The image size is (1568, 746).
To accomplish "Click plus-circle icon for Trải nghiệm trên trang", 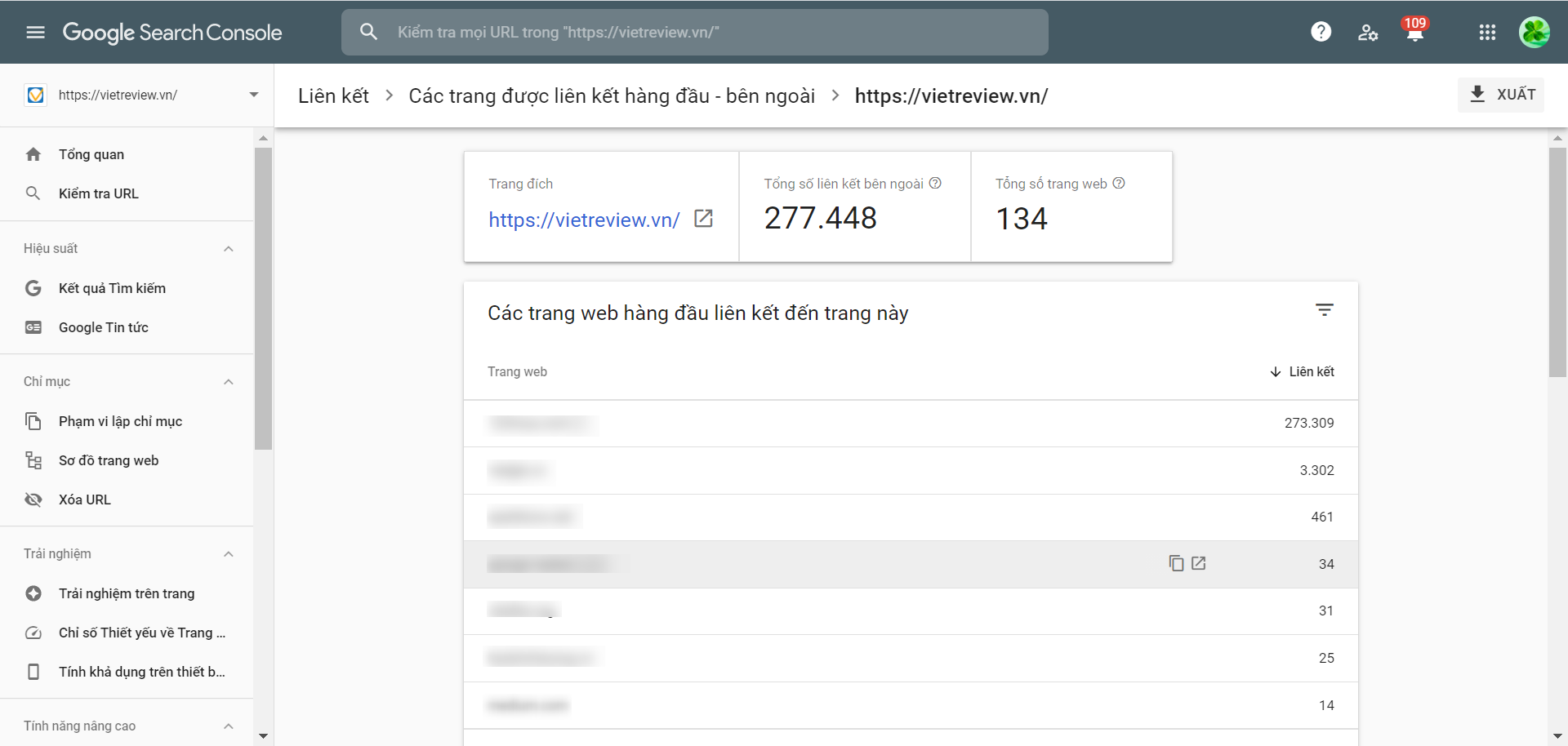I will 33,593.
